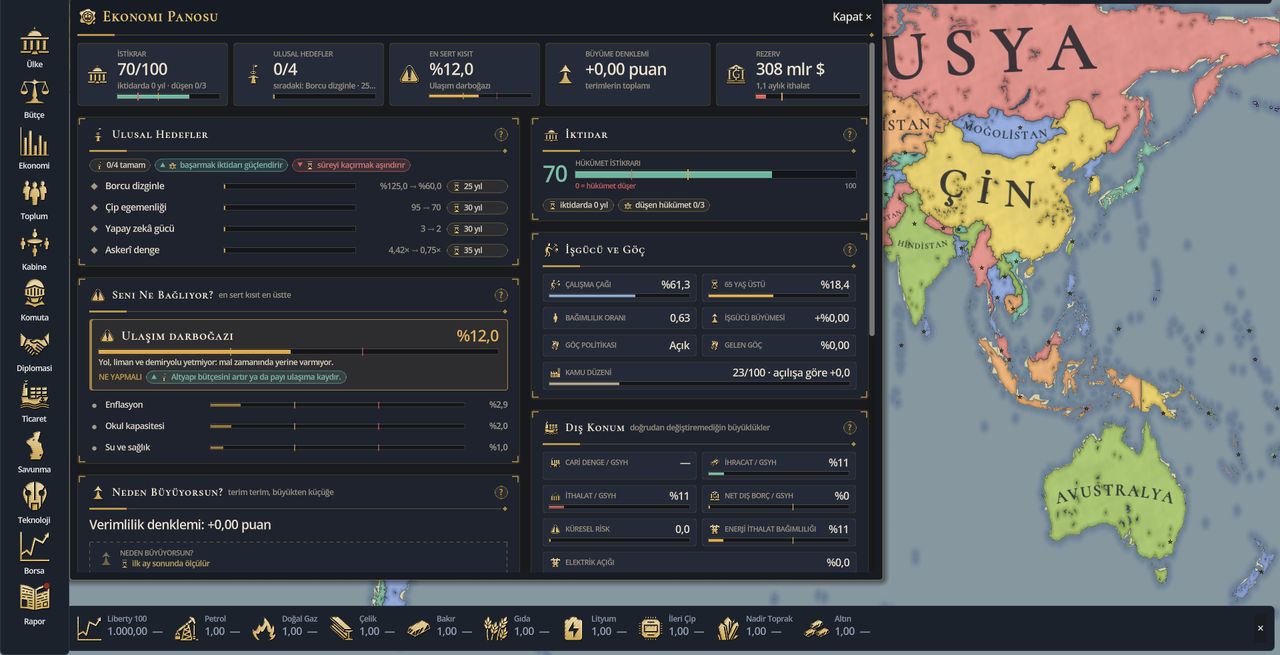This screenshot has height=655, width=1280.
Task: Select the Komuta sidebar item
Action: [34, 300]
